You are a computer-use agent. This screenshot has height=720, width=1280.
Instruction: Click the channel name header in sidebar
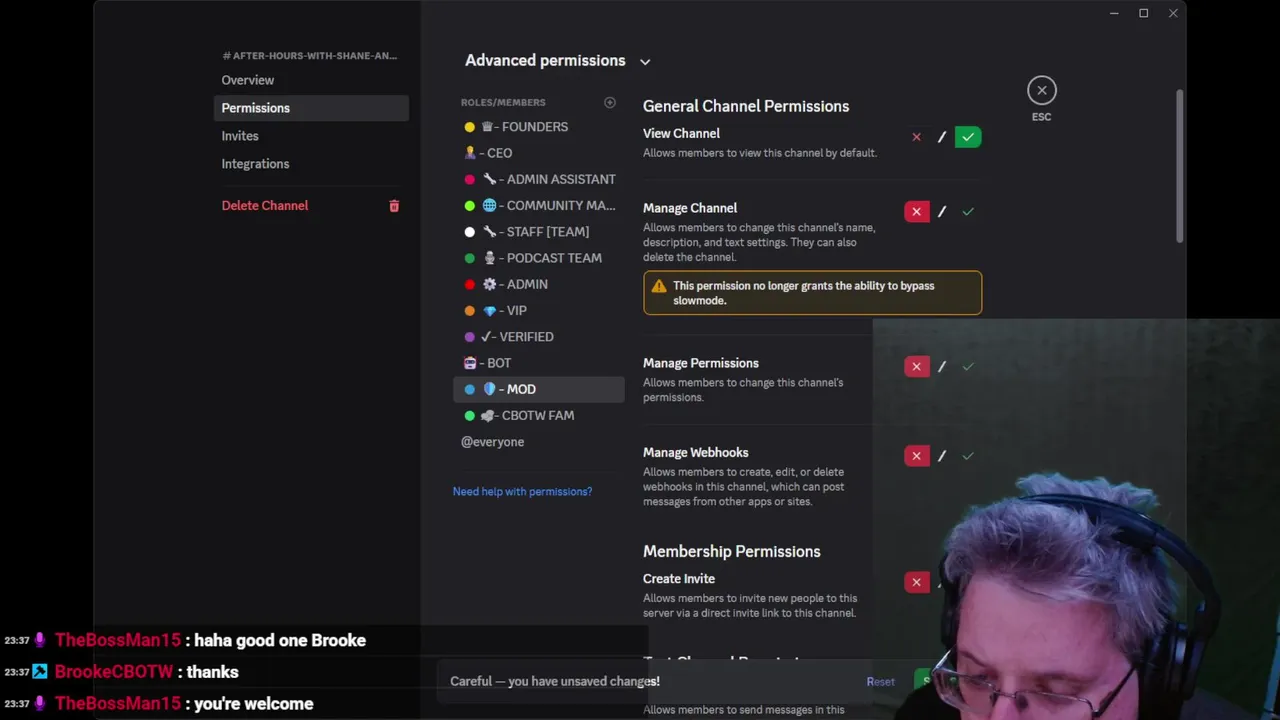click(309, 56)
